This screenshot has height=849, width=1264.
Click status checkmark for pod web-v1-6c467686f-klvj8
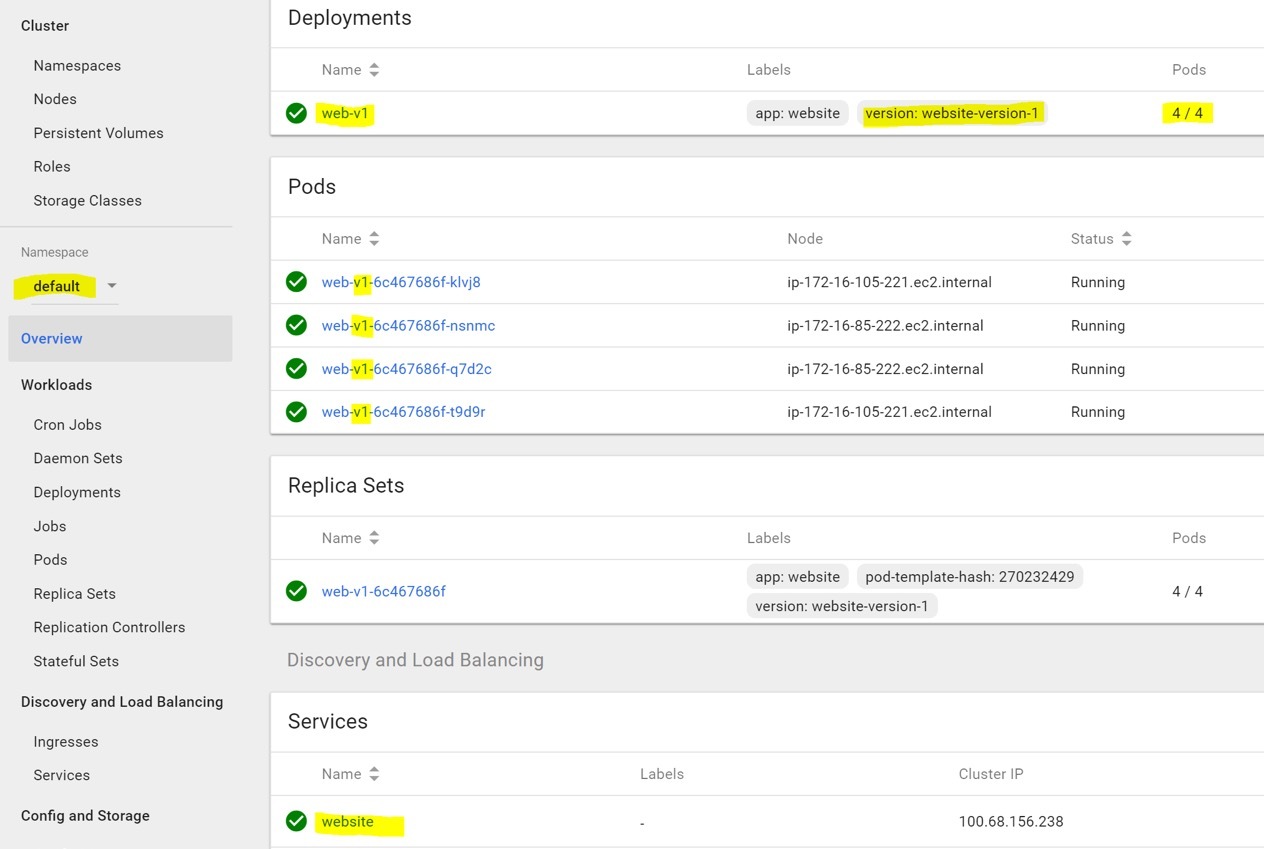pos(296,282)
